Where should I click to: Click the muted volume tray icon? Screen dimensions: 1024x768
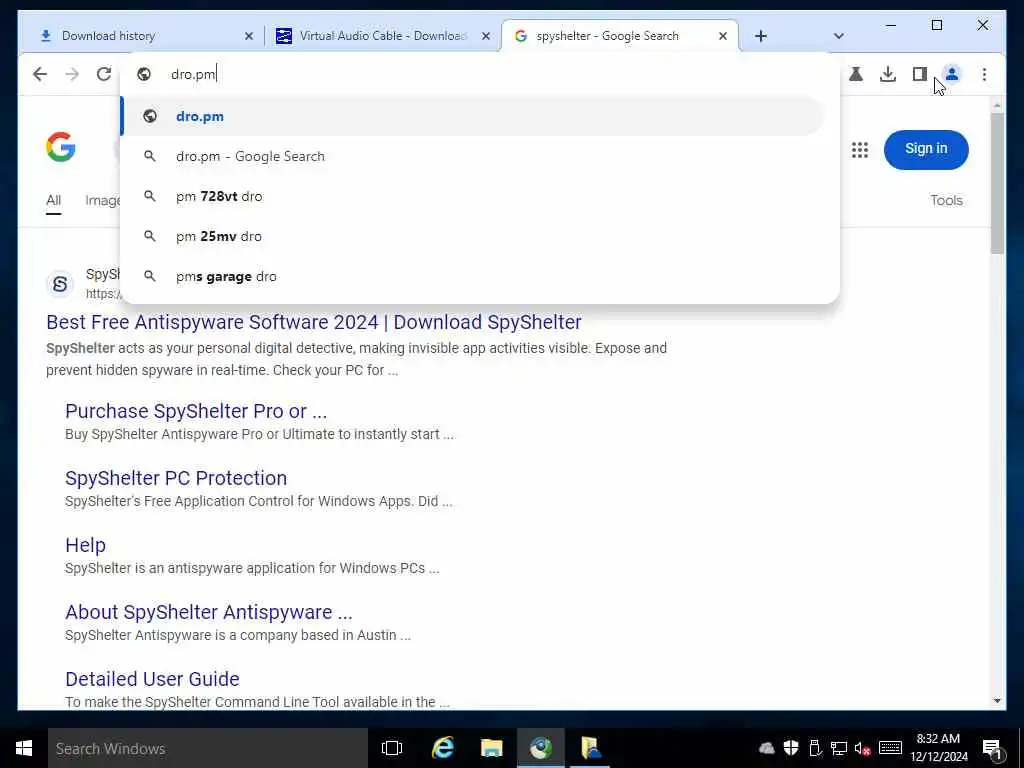[x=863, y=748]
